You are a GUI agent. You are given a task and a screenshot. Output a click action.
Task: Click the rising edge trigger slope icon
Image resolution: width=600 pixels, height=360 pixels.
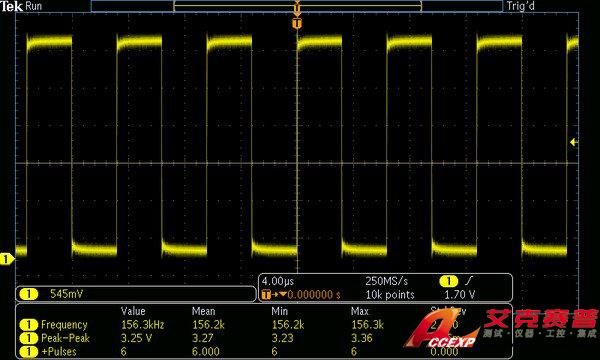[x=469, y=281]
